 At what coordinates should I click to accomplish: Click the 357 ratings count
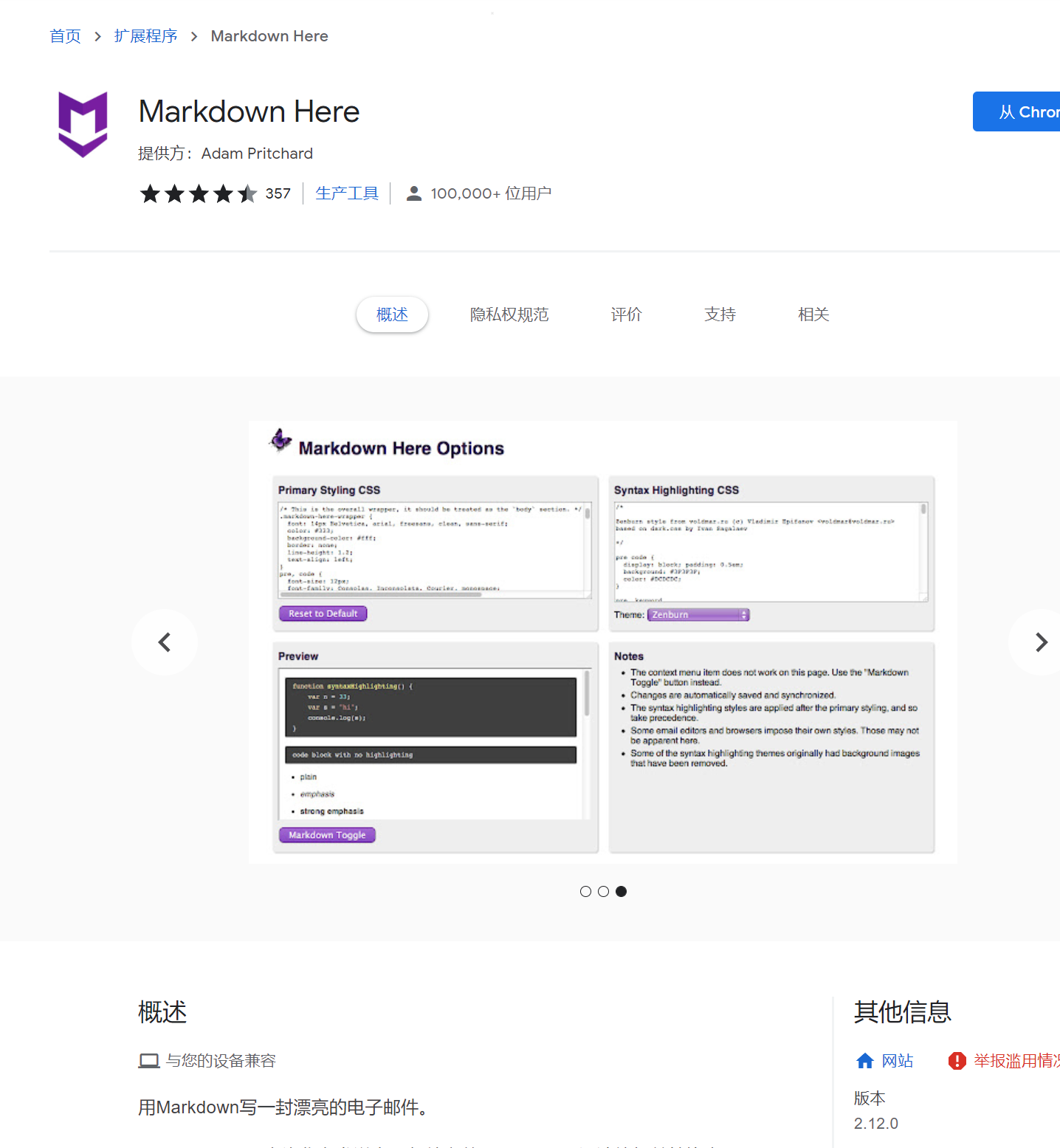click(278, 193)
